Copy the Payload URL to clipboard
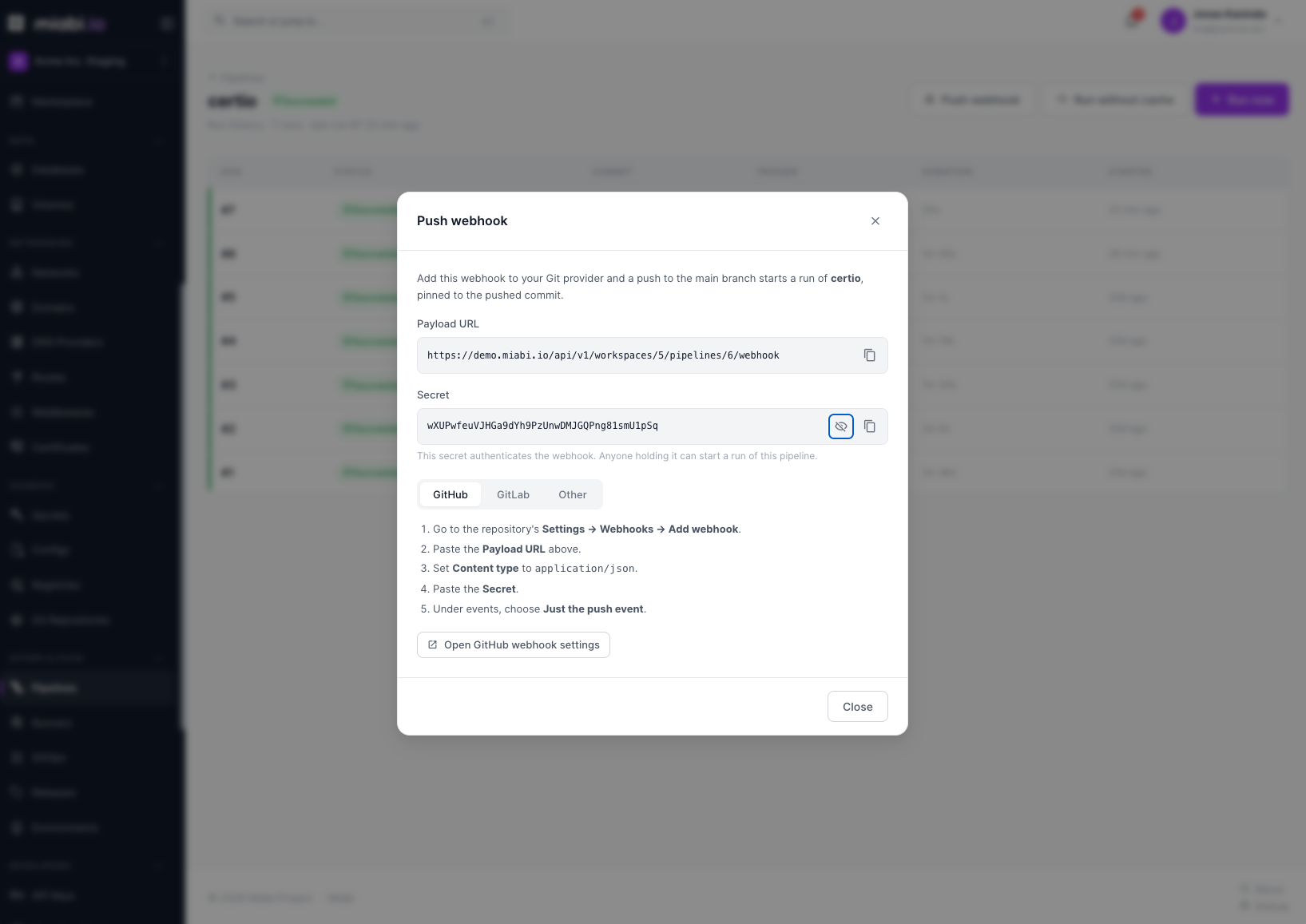Image resolution: width=1306 pixels, height=924 pixels. 869,355
